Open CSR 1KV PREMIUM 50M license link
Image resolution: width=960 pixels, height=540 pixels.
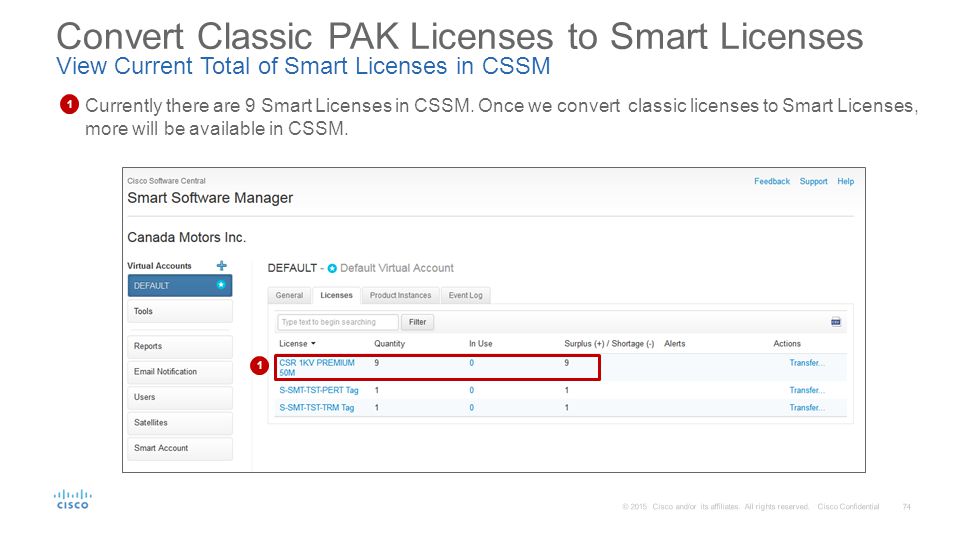[317, 367]
